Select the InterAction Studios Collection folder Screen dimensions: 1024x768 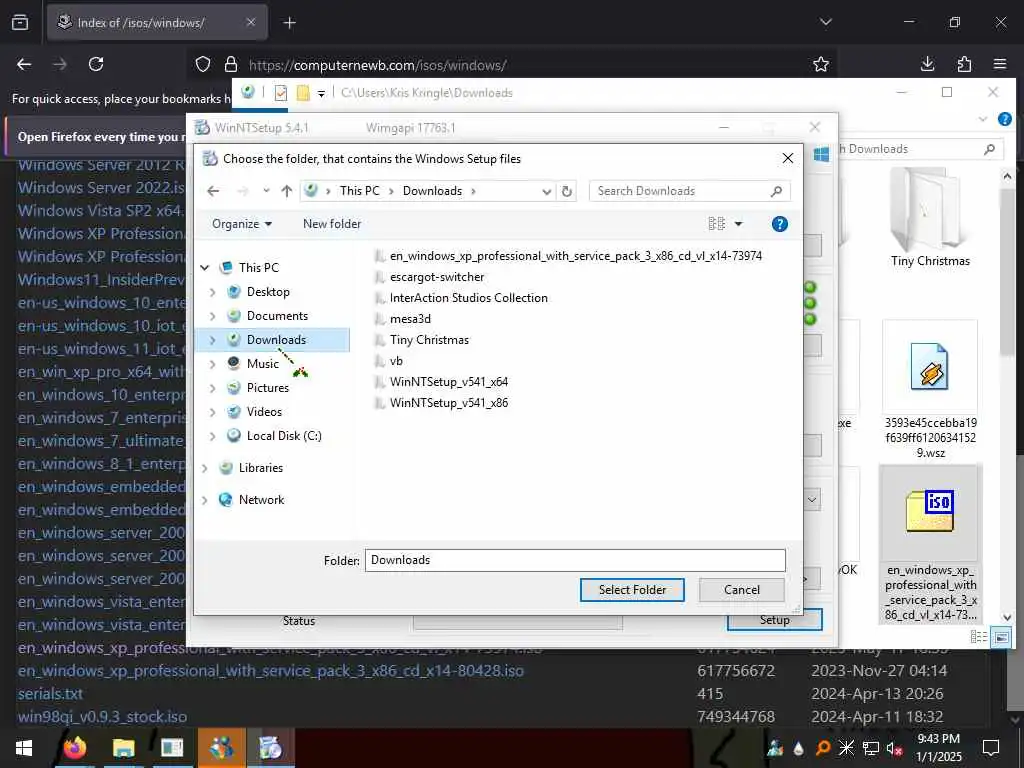click(x=468, y=298)
